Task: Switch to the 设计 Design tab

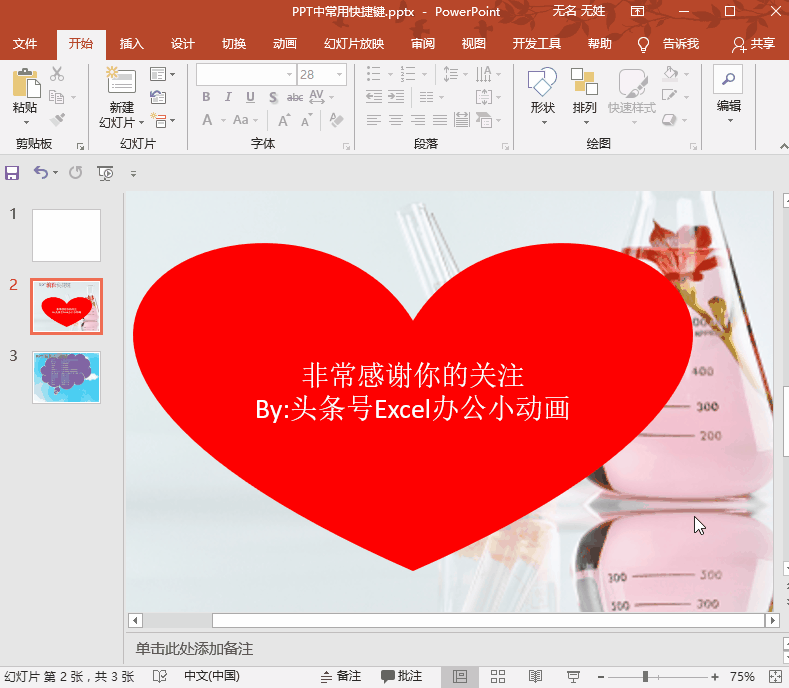Action: pyautogui.click(x=182, y=44)
